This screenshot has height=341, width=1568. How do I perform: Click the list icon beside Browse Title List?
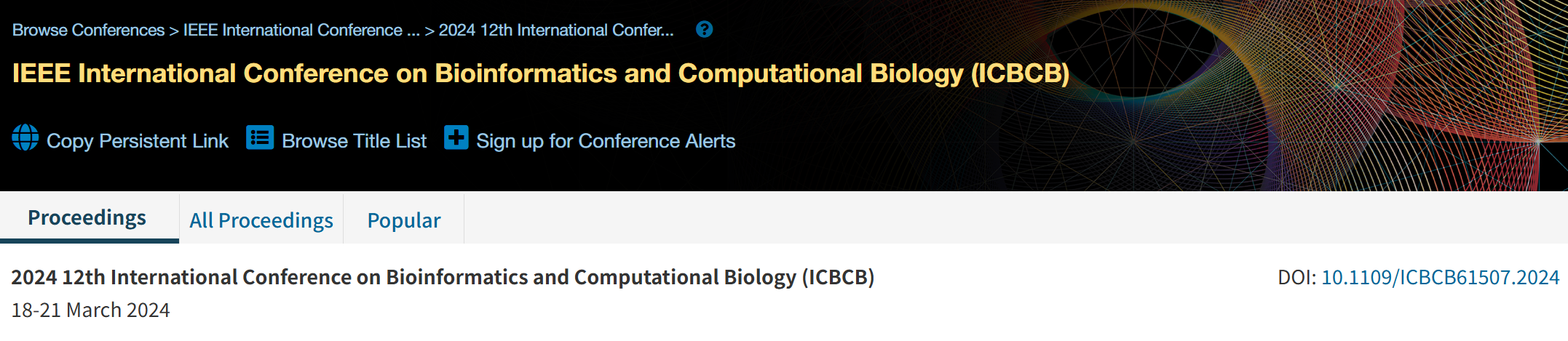[x=260, y=137]
